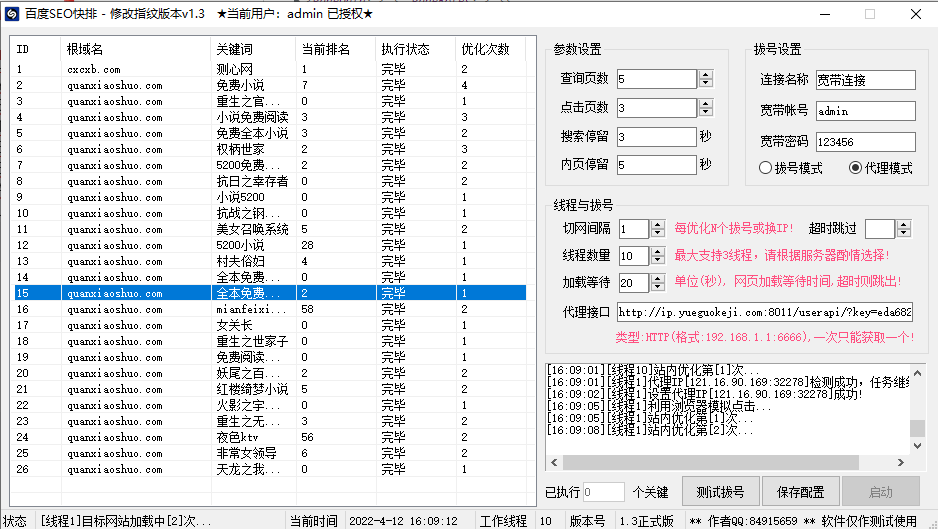
Task: Click the 查询页数 input field
Action: pyautogui.click(x=657, y=79)
